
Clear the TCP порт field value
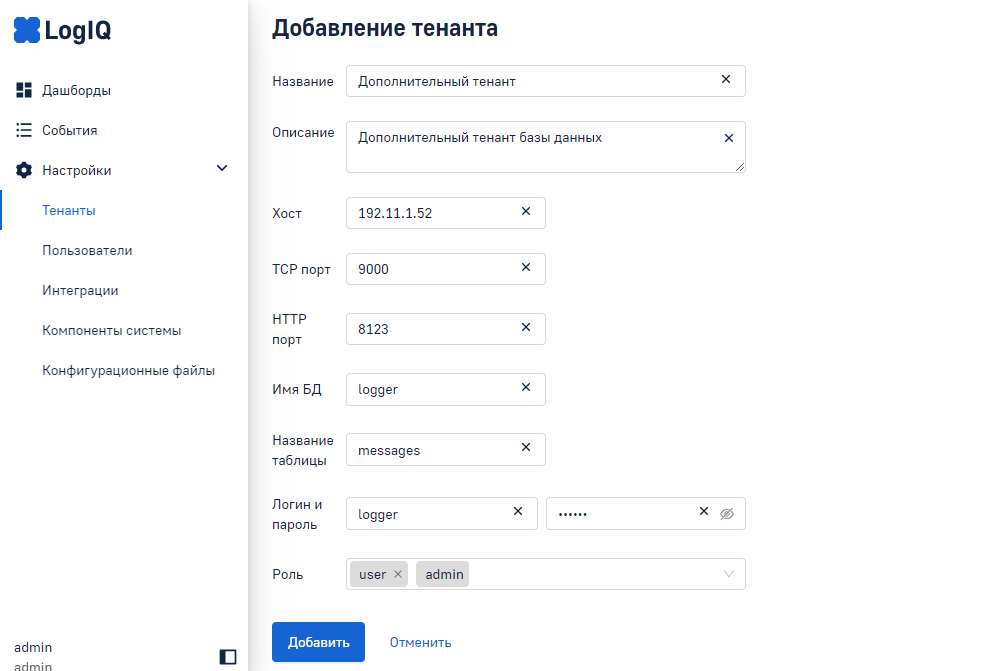(526, 268)
